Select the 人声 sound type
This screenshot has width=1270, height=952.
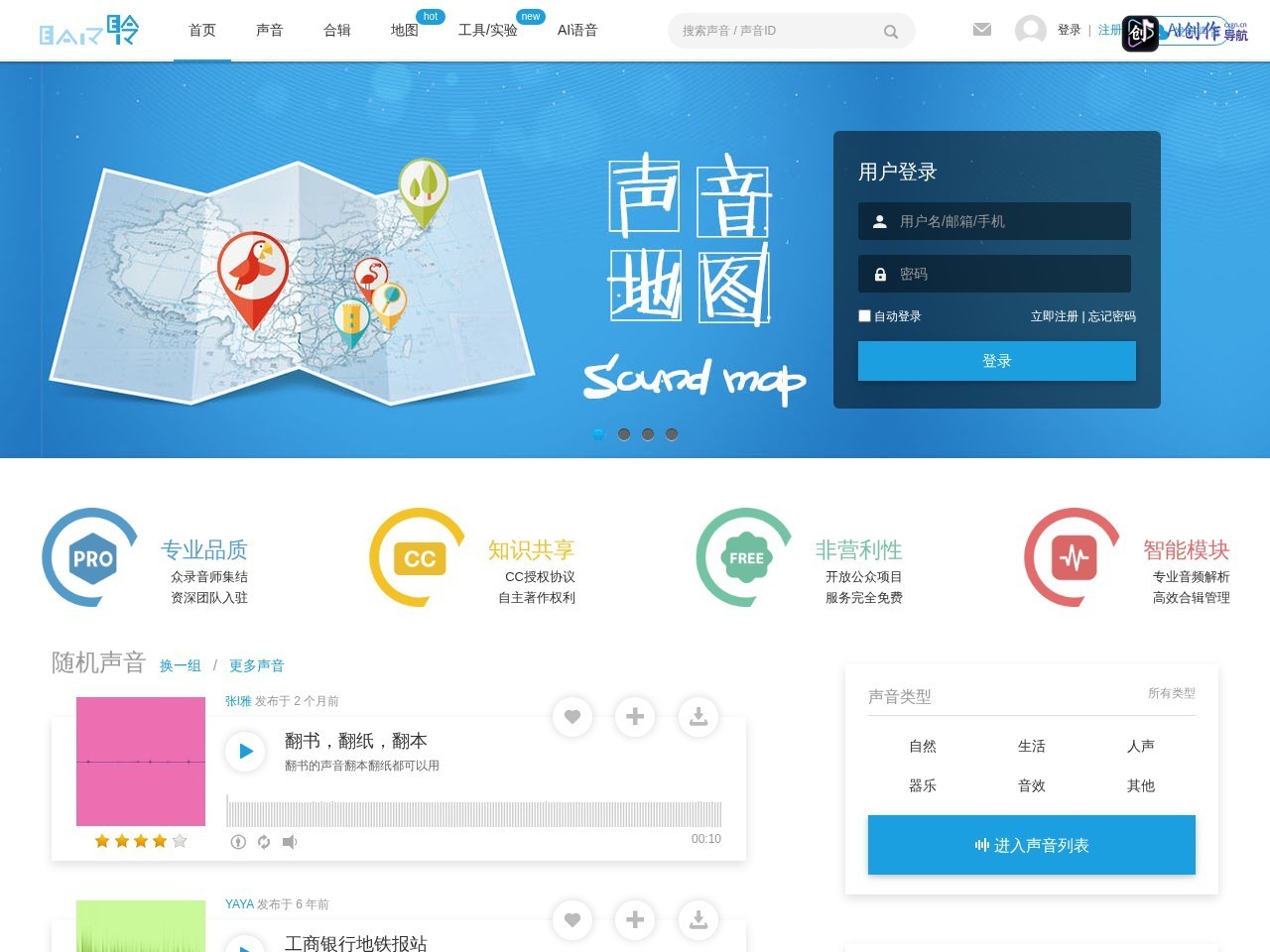[1141, 746]
